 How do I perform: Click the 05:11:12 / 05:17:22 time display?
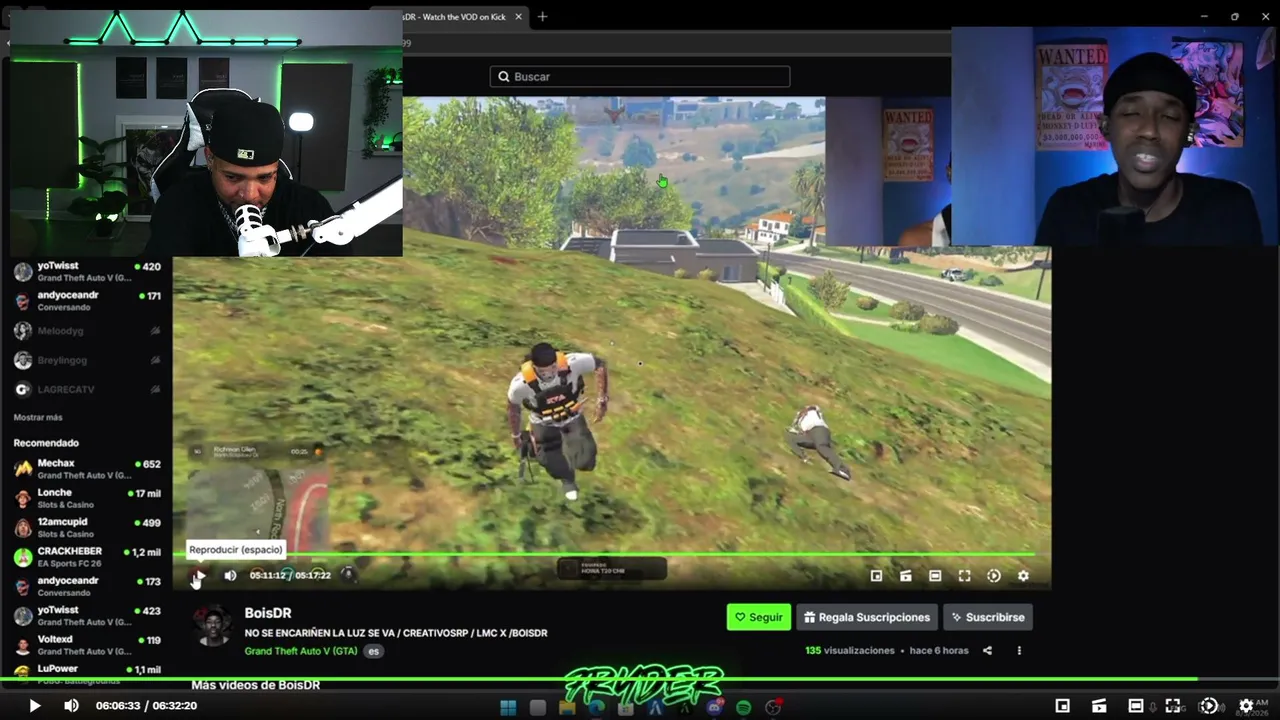tap(290, 575)
